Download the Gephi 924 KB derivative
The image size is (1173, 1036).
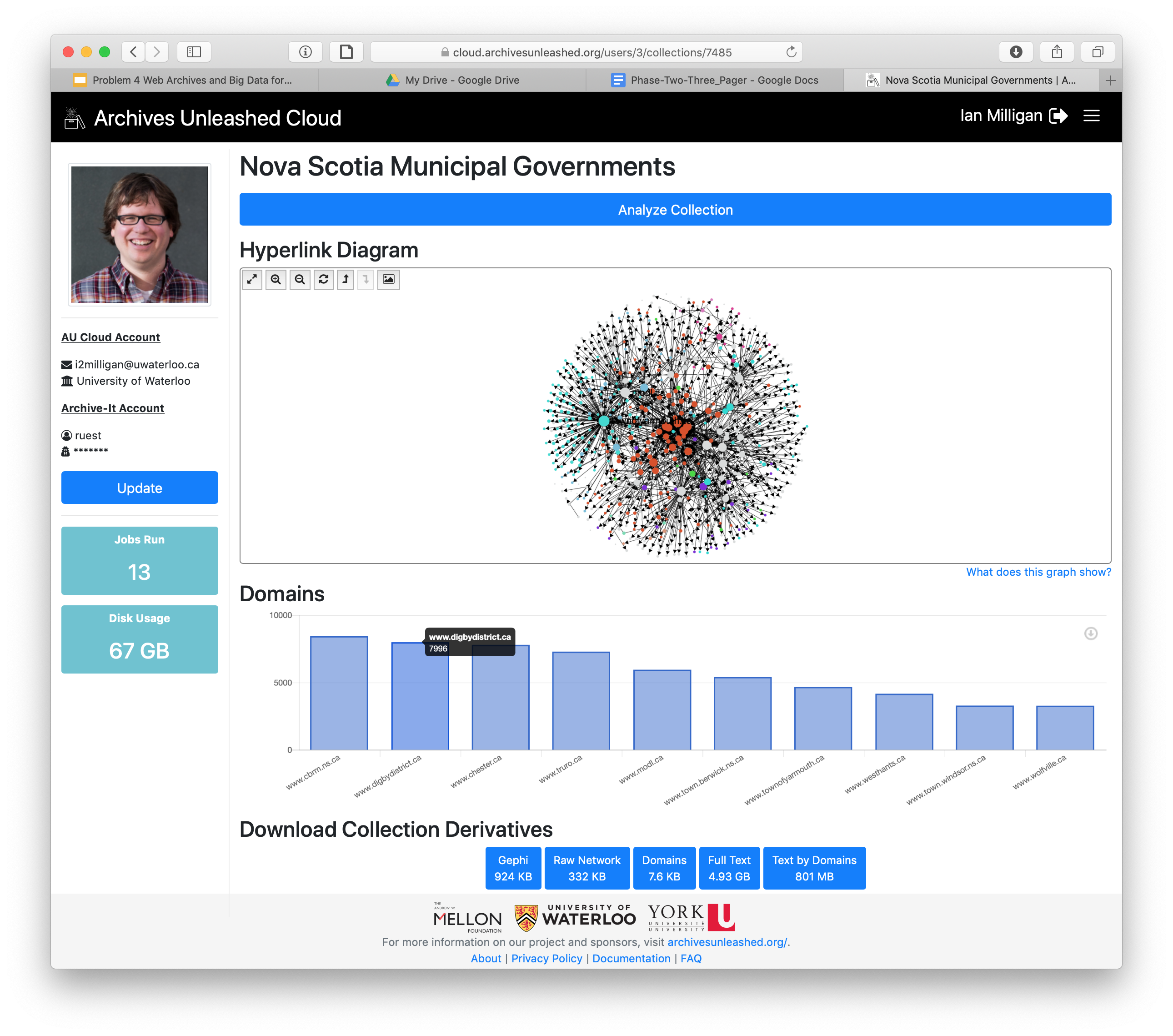[x=513, y=868]
